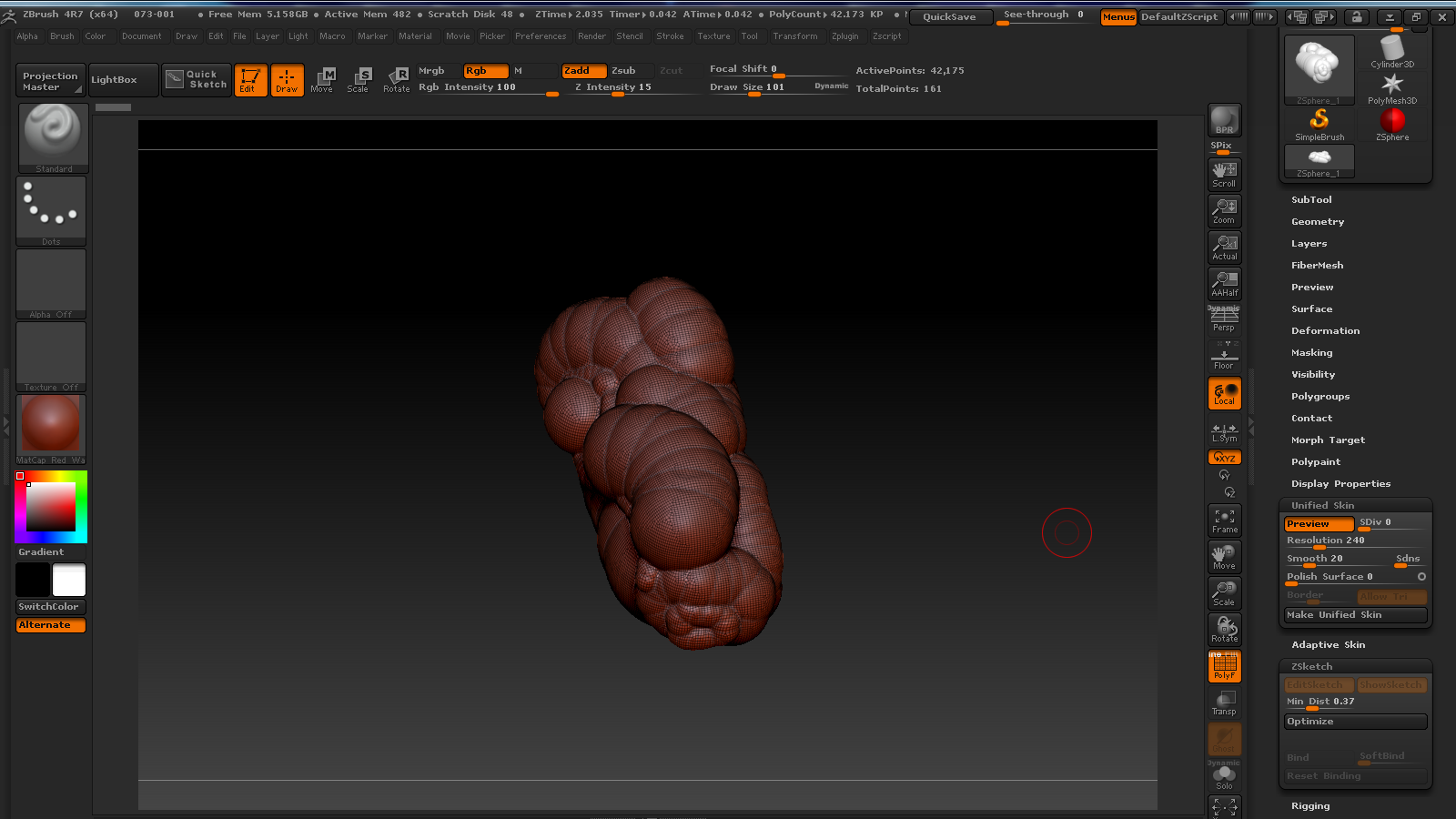1456x819 pixels.
Task: Expand the Layers section
Action: click(x=1309, y=243)
